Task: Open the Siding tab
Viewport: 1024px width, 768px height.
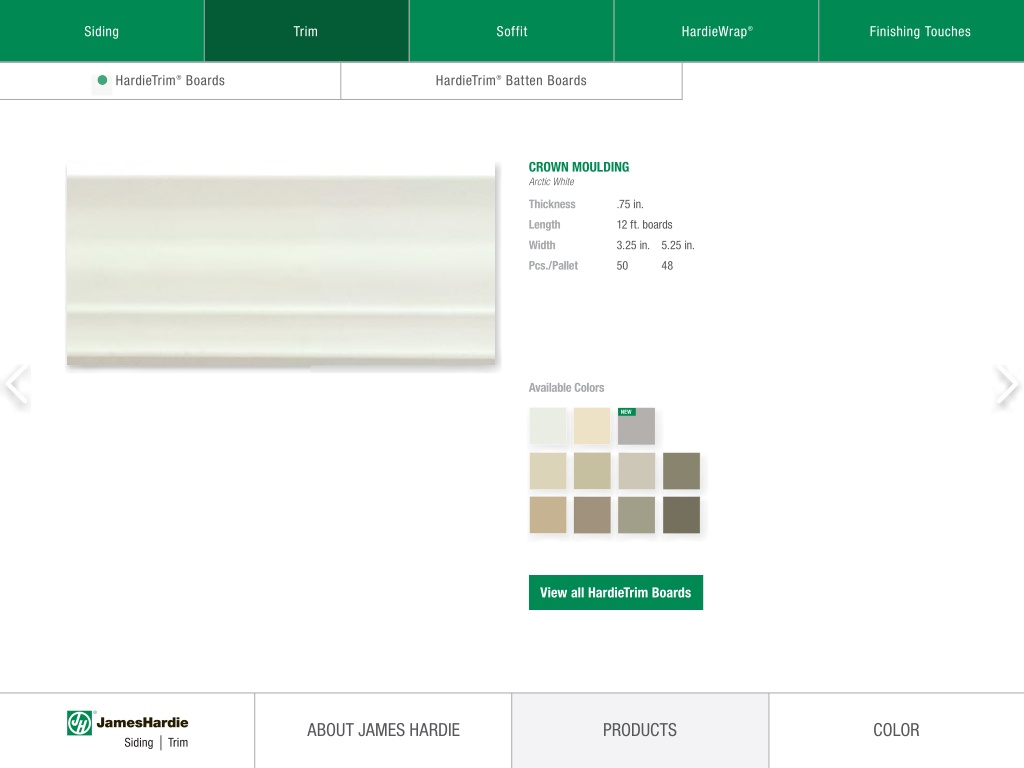Action: coord(102,31)
